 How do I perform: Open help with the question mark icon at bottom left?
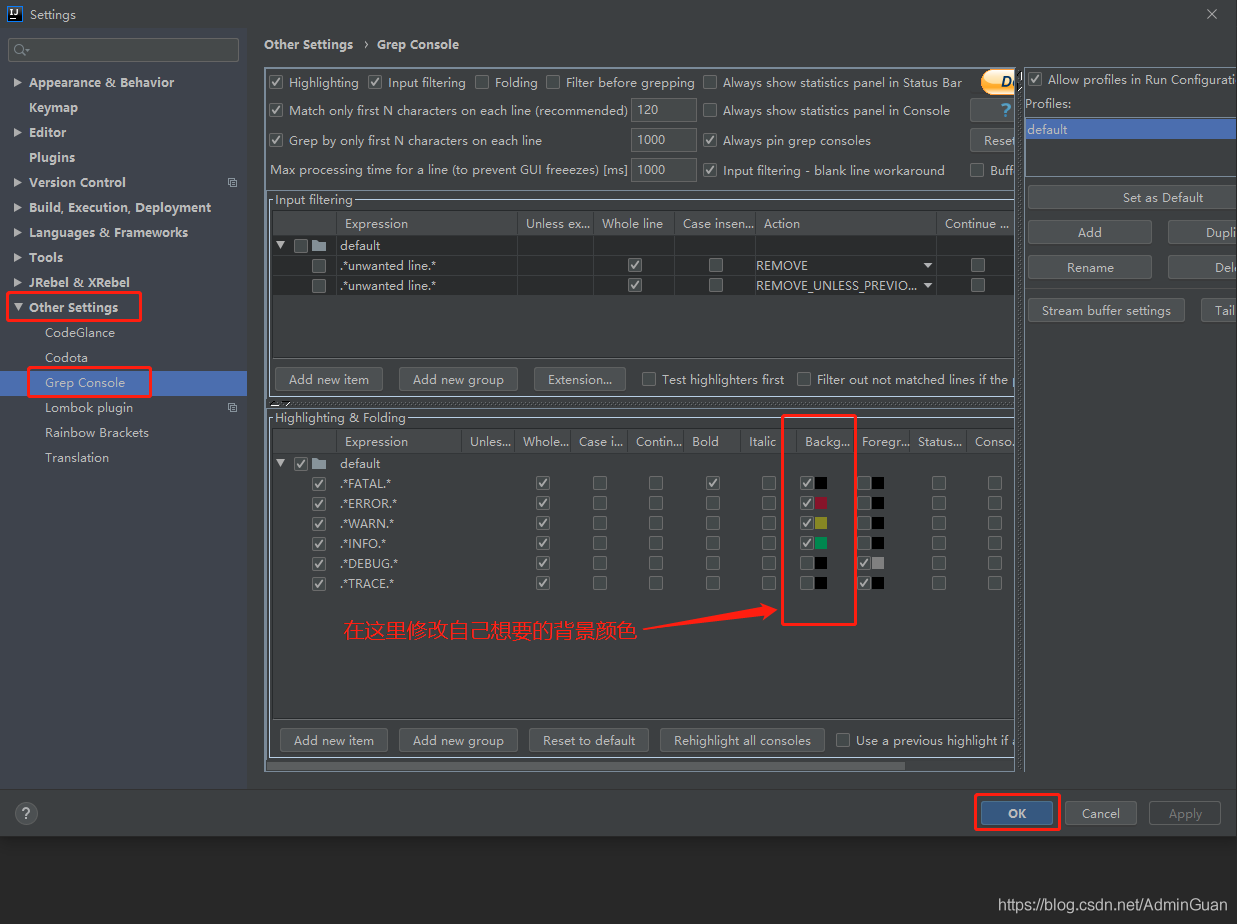click(x=27, y=813)
